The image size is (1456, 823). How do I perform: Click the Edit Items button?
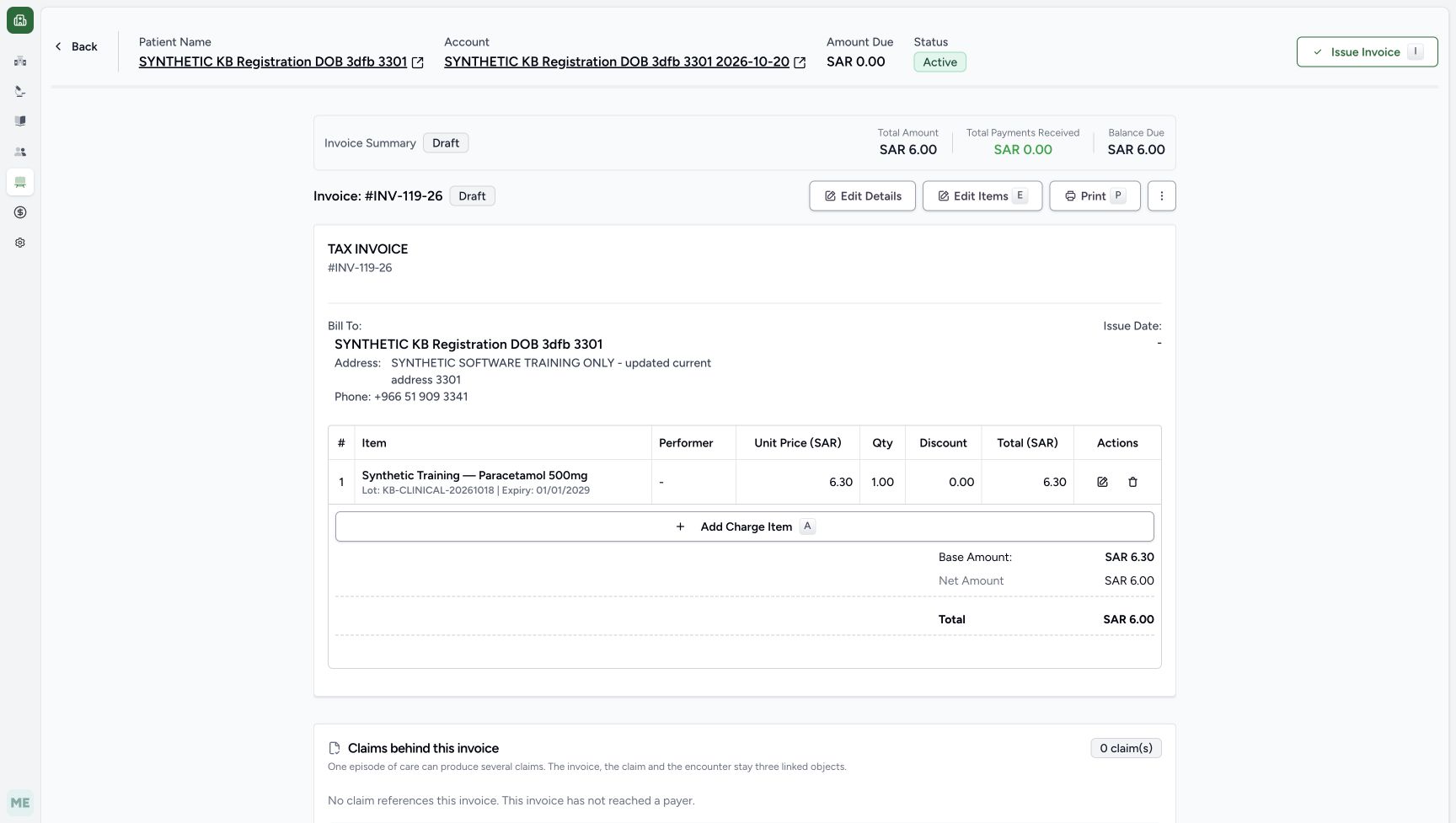coord(982,196)
